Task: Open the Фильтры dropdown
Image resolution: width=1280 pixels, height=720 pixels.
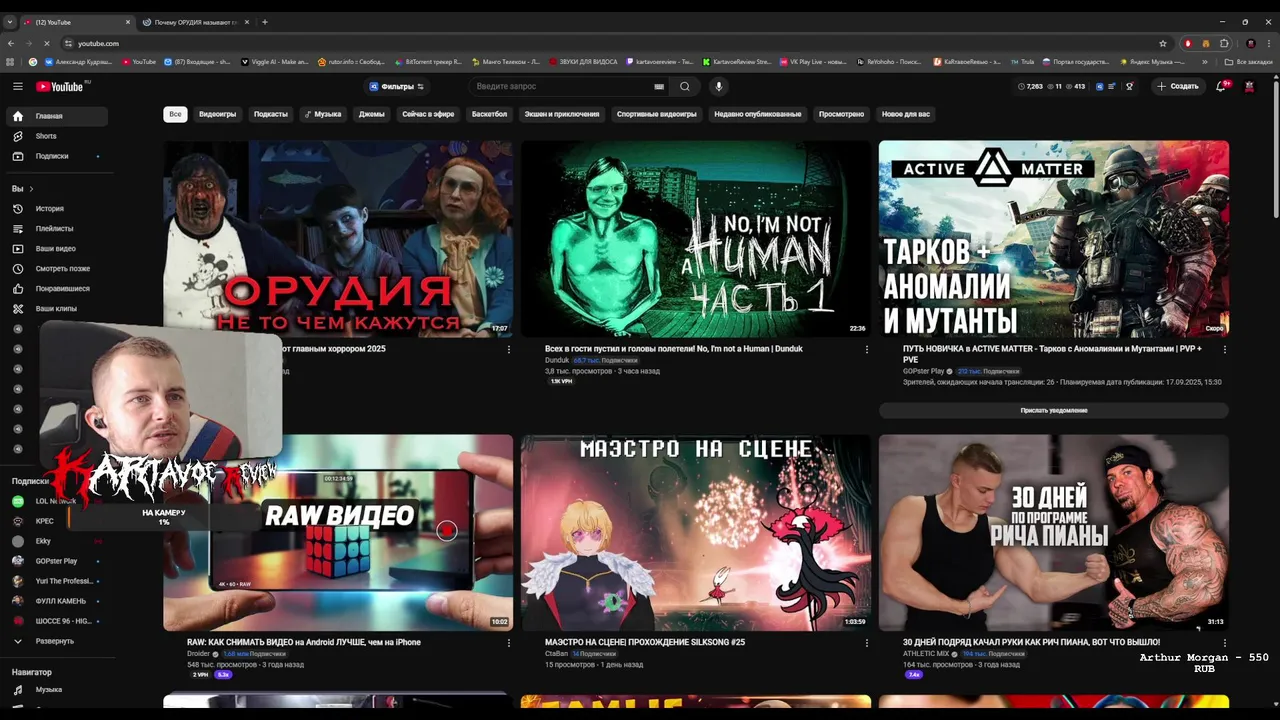Action: pos(397,86)
